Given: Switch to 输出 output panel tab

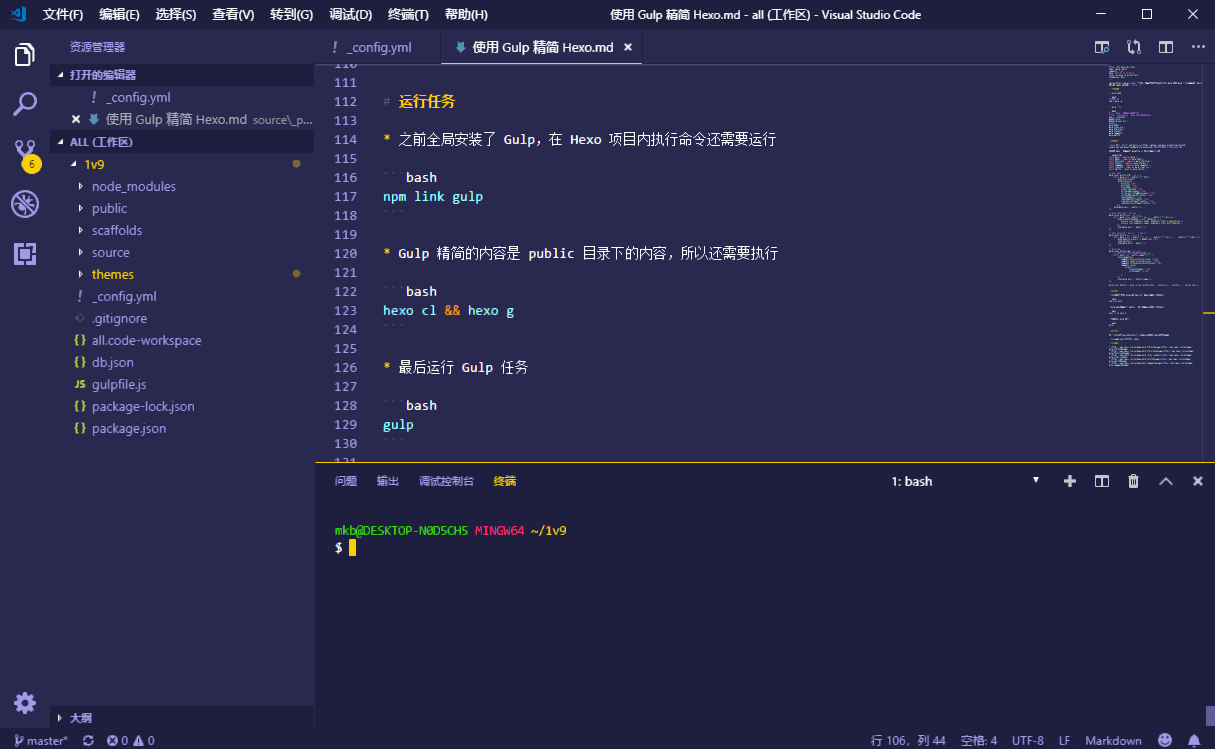Looking at the screenshot, I should (x=388, y=481).
